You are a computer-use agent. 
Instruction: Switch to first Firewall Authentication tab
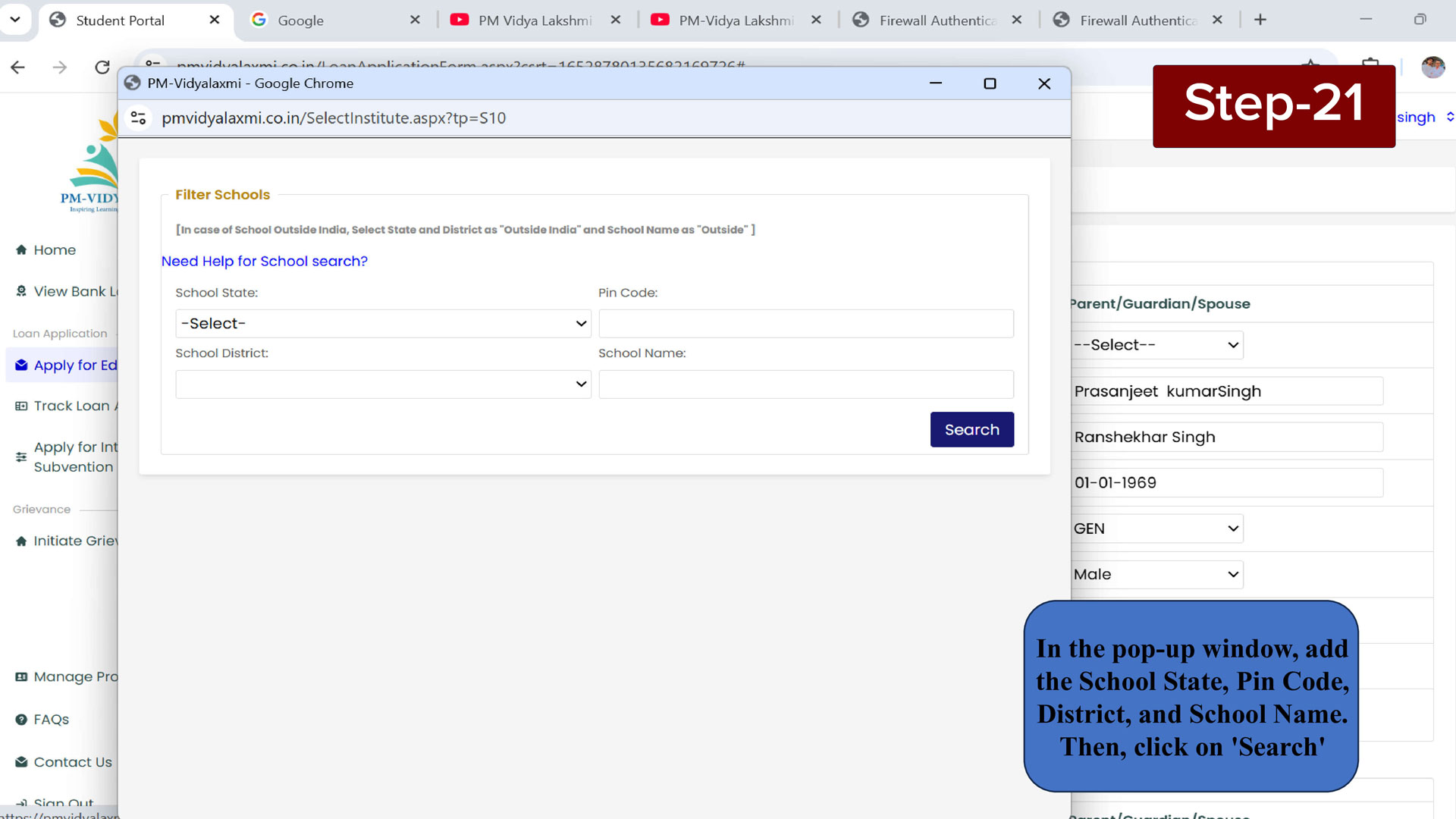[938, 20]
